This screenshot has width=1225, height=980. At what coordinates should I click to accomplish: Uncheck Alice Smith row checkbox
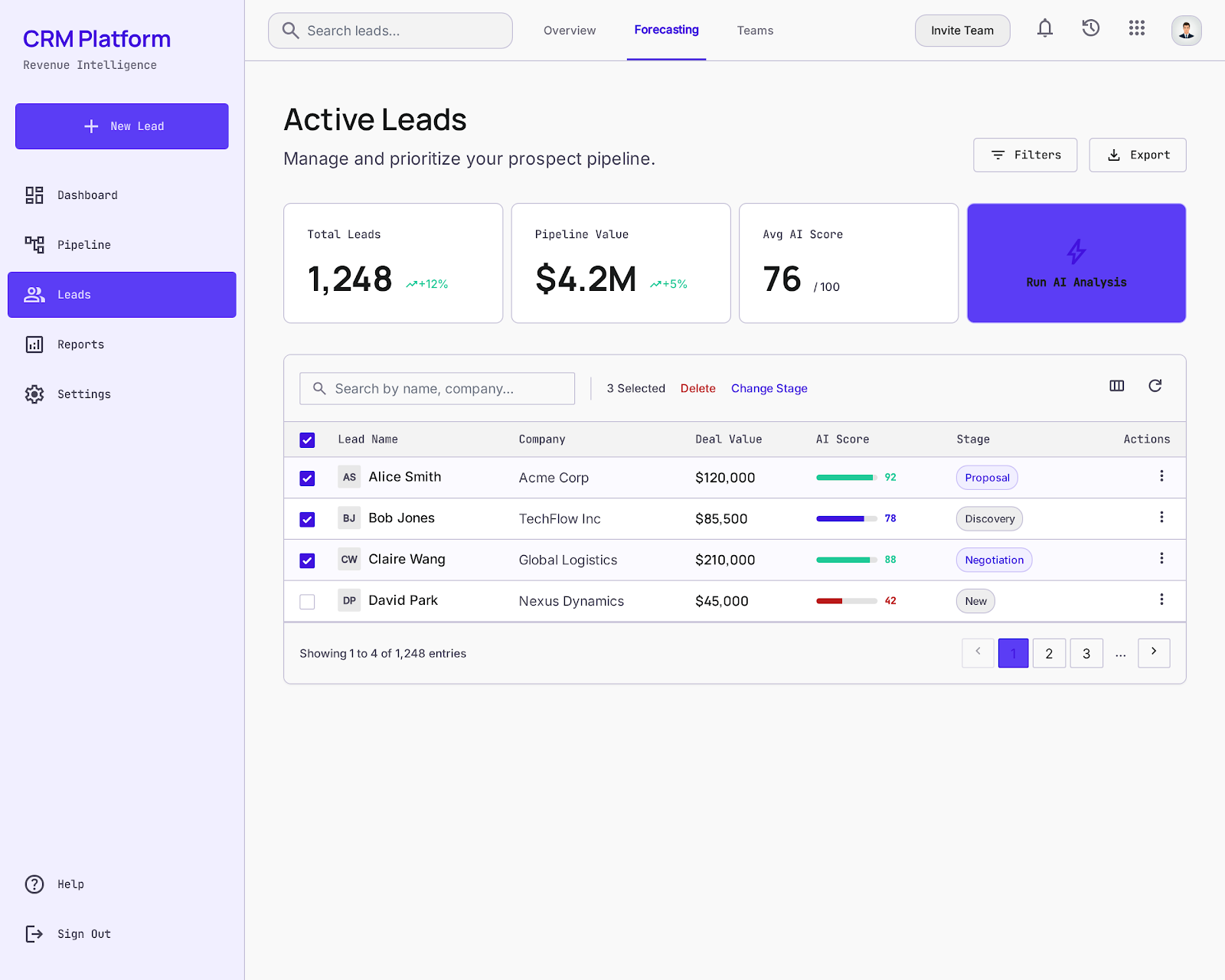tap(307, 479)
